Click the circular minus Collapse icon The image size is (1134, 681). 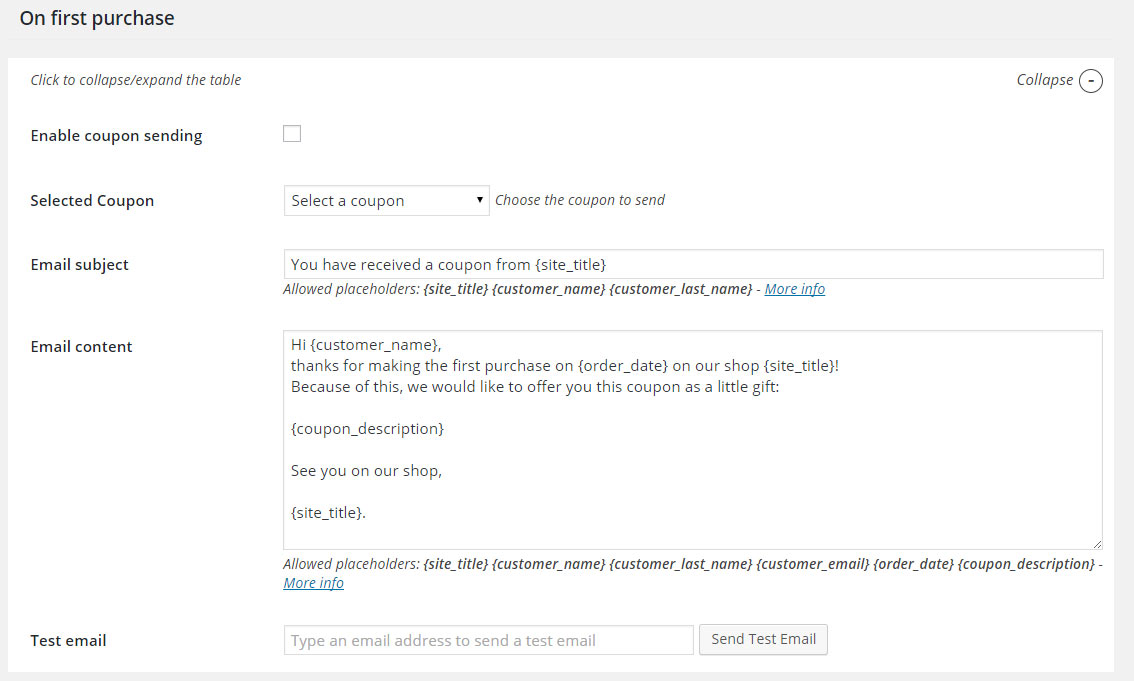point(1091,81)
